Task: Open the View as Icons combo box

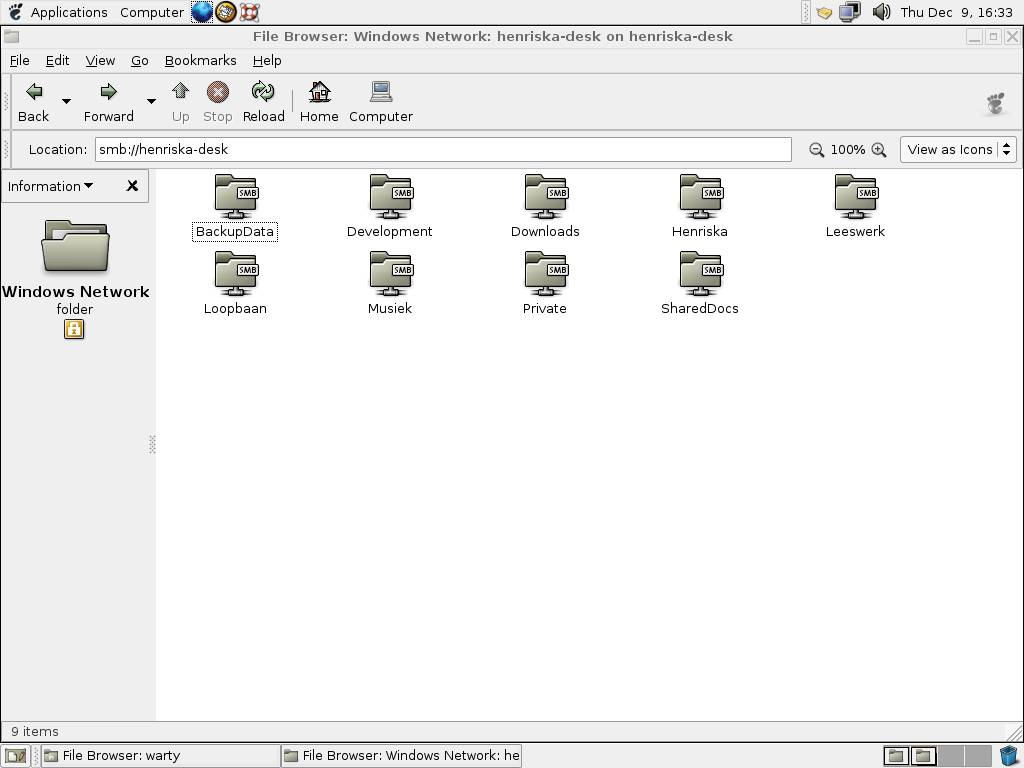Action: 958,150
